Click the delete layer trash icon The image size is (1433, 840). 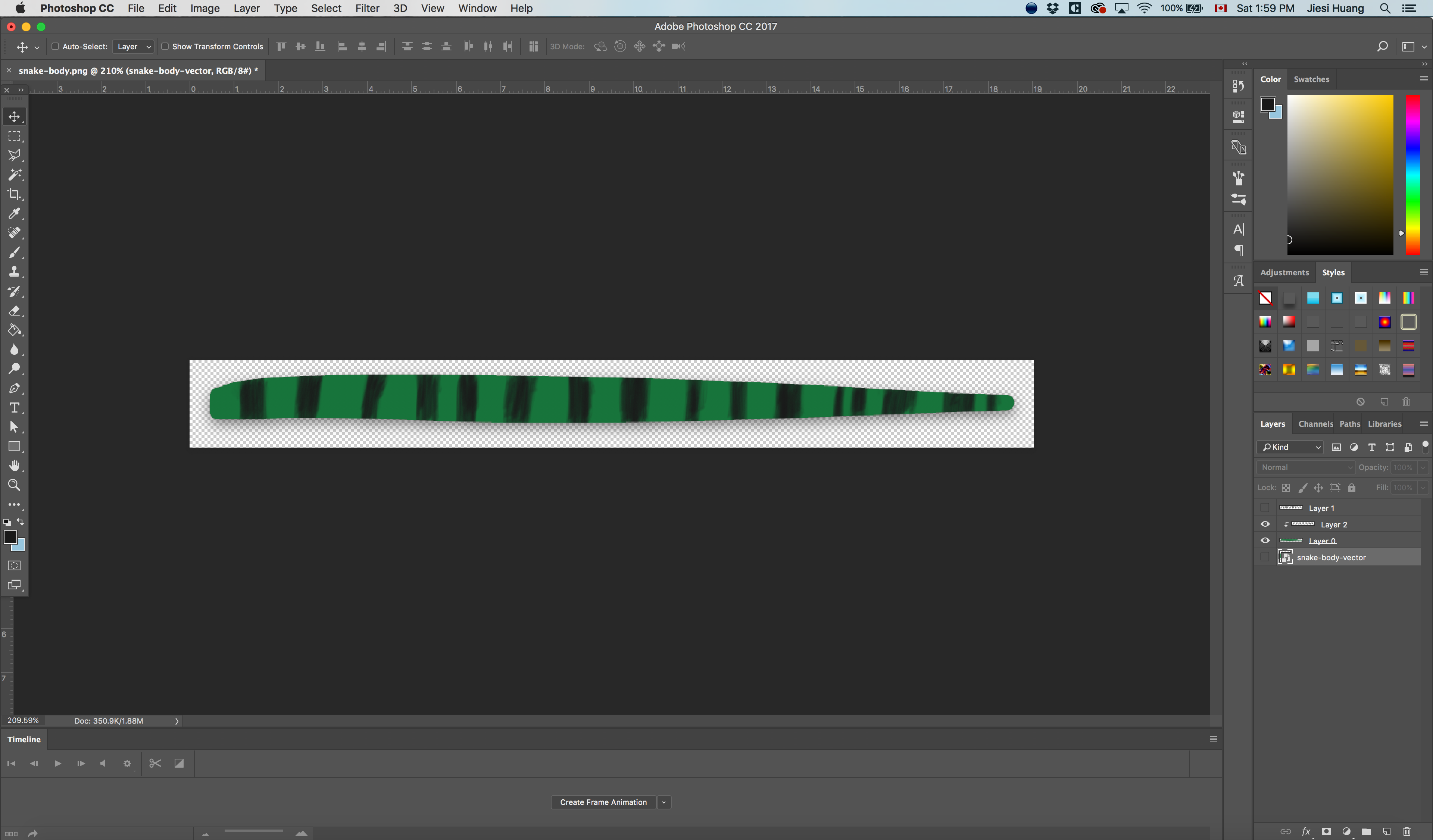1407,831
